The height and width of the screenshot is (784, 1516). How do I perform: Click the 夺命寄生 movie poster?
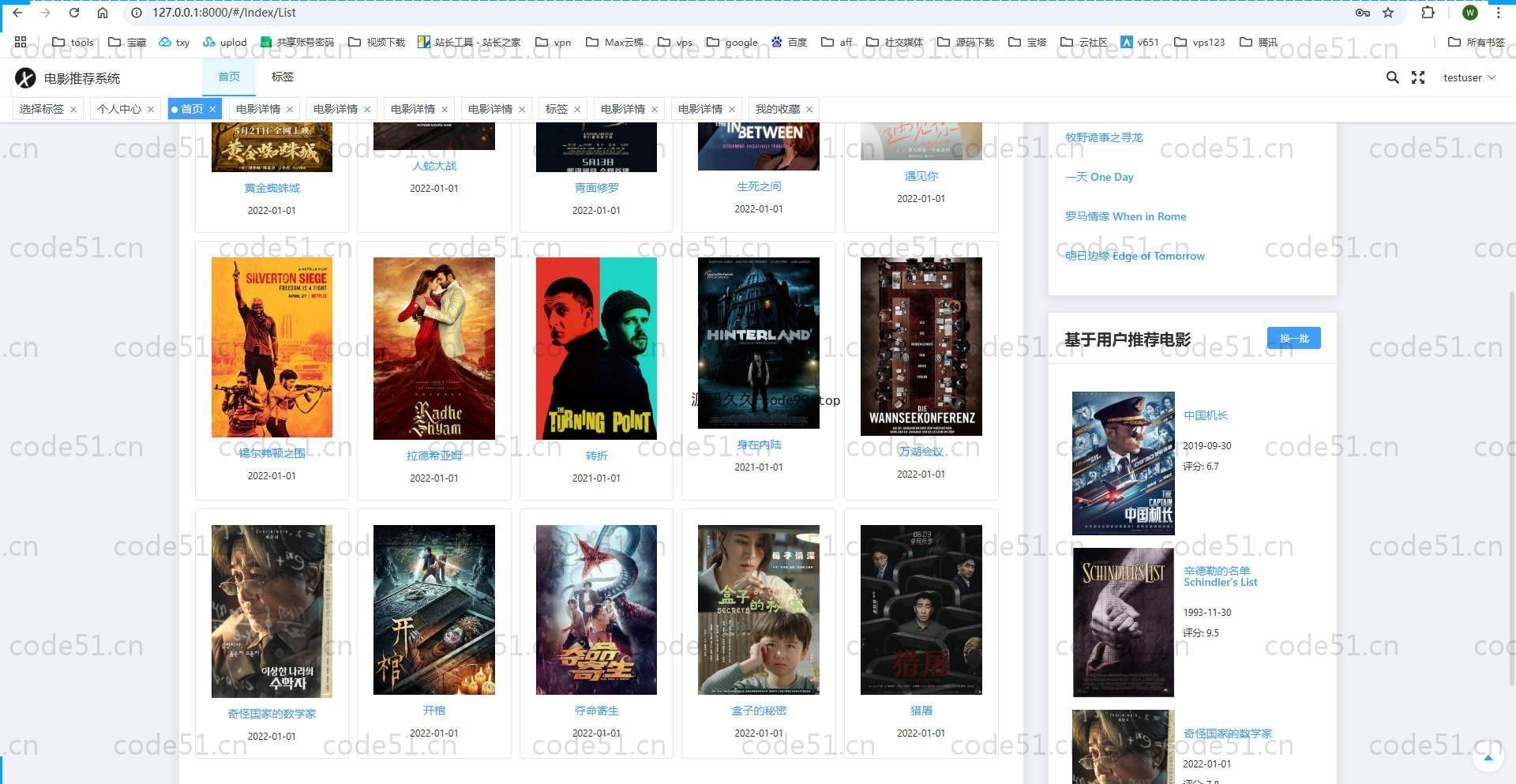pyautogui.click(x=596, y=610)
